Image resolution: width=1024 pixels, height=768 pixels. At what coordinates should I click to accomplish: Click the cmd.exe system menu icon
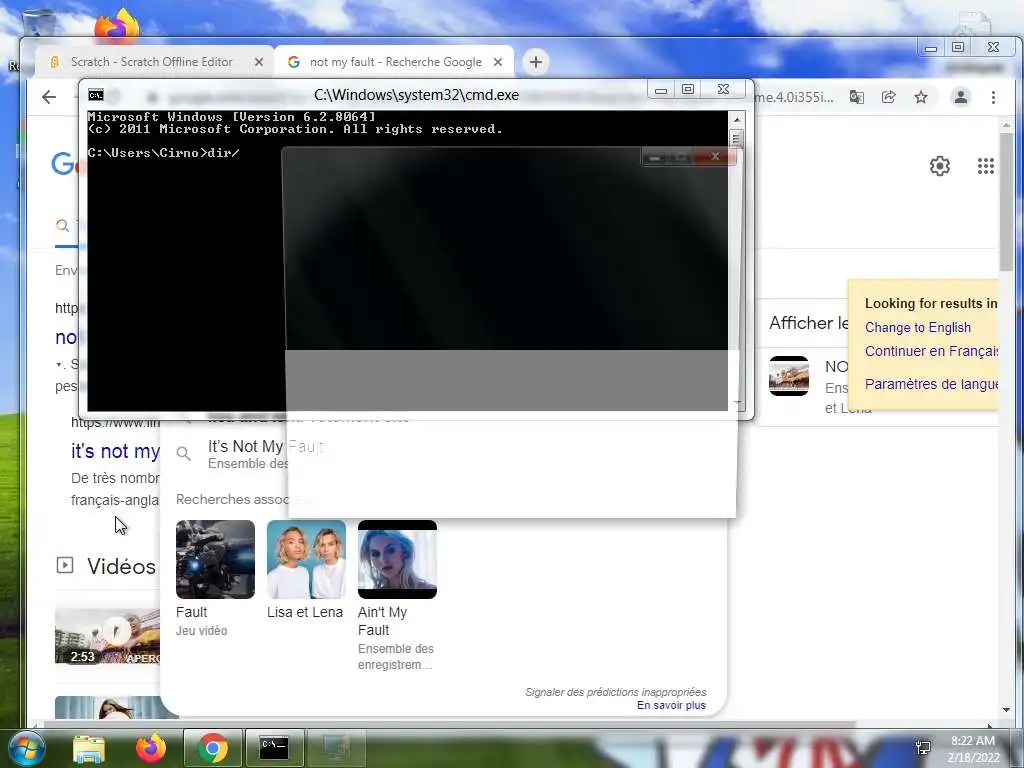click(96, 95)
